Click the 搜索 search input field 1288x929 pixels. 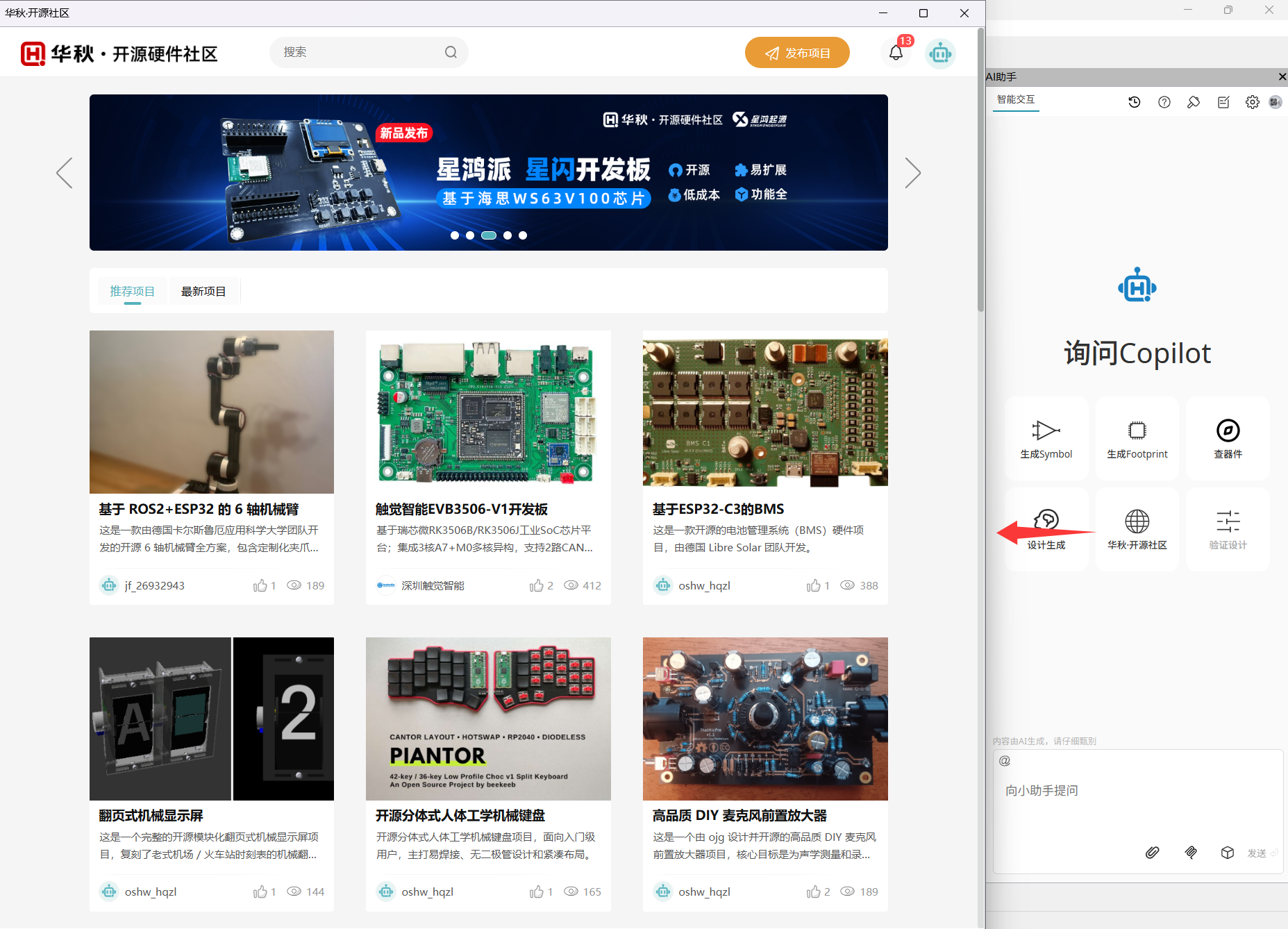(x=358, y=52)
